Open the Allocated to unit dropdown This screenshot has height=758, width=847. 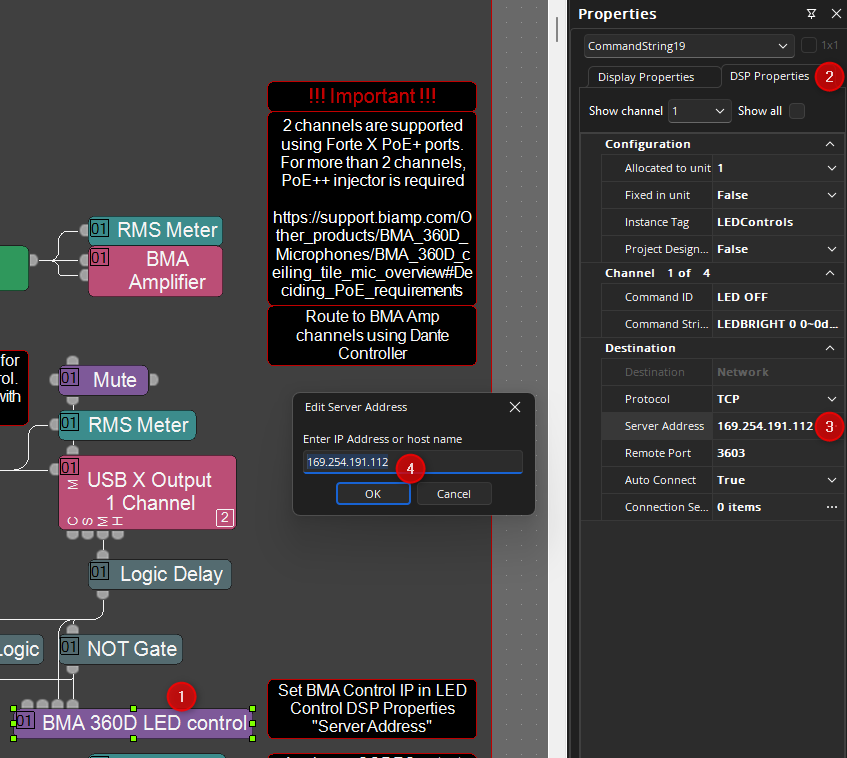click(x=831, y=168)
